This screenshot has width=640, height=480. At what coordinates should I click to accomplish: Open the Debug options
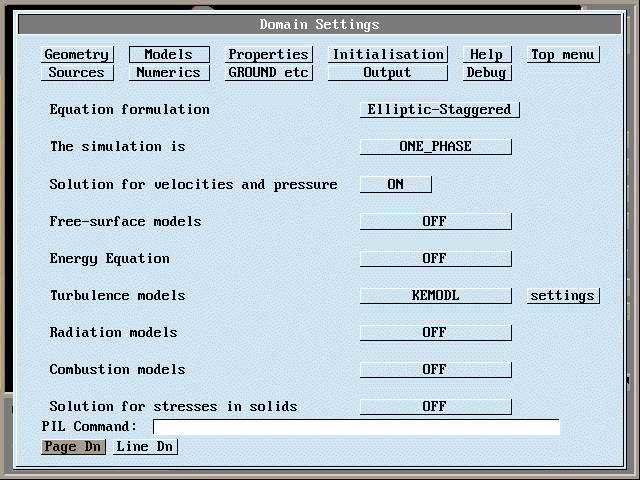[486, 73]
